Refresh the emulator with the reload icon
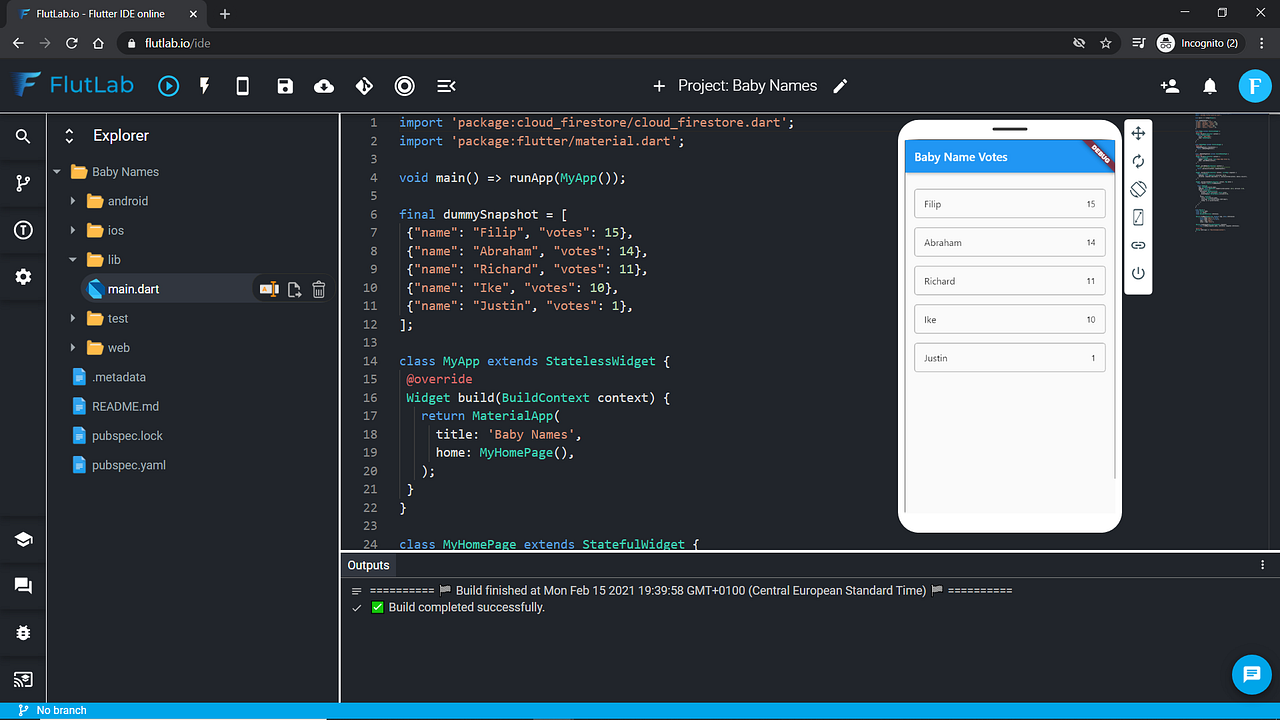This screenshot has height=720, width=1280. coord(1138,160)
